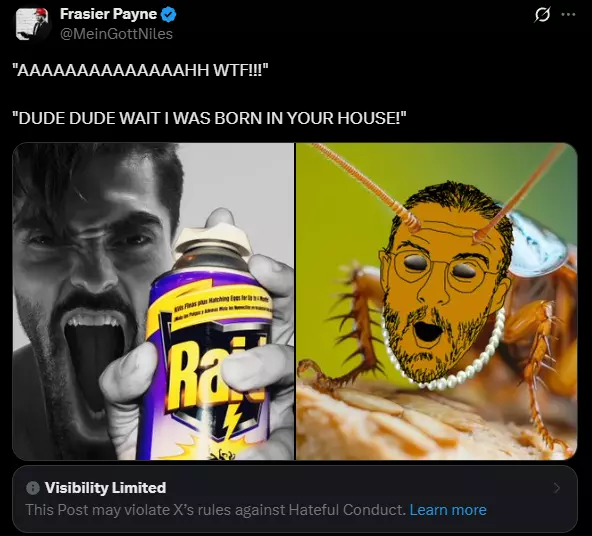Open Frasier Payne's profile avatar

tap(32, 24)
